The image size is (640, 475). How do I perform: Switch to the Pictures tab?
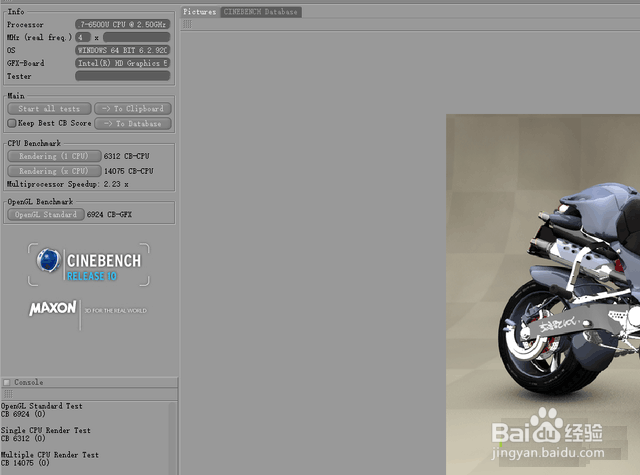pyautogui.click(x=200, y=12)
